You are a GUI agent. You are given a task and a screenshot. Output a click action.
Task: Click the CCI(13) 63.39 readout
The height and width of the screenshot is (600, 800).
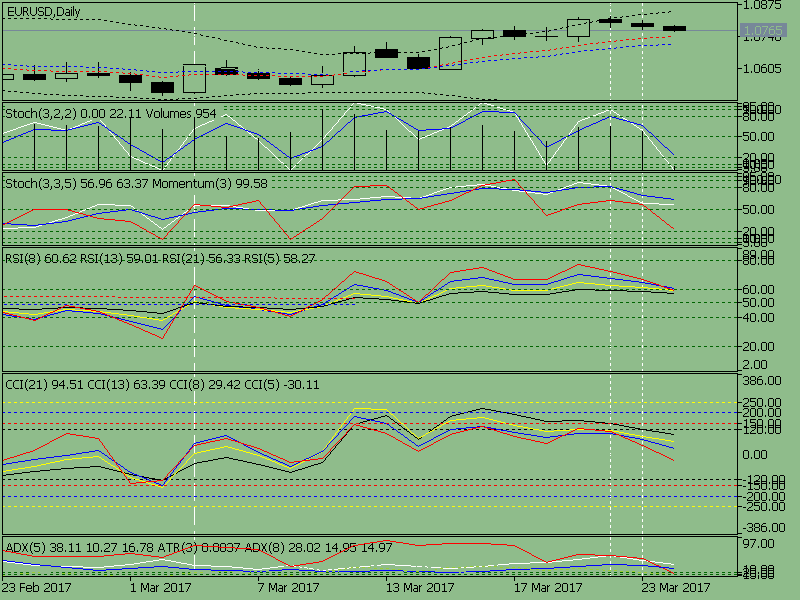point(127,384)
